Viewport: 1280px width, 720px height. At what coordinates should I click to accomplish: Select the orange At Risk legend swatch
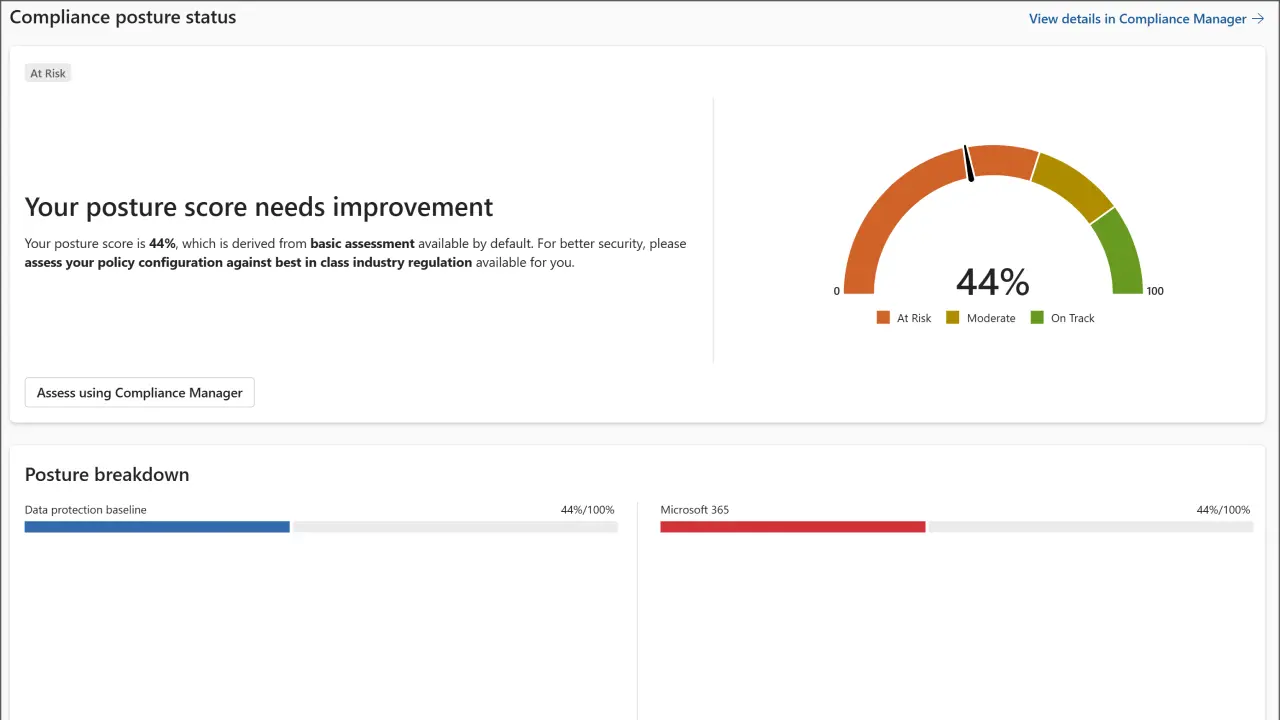pos(883,317)
